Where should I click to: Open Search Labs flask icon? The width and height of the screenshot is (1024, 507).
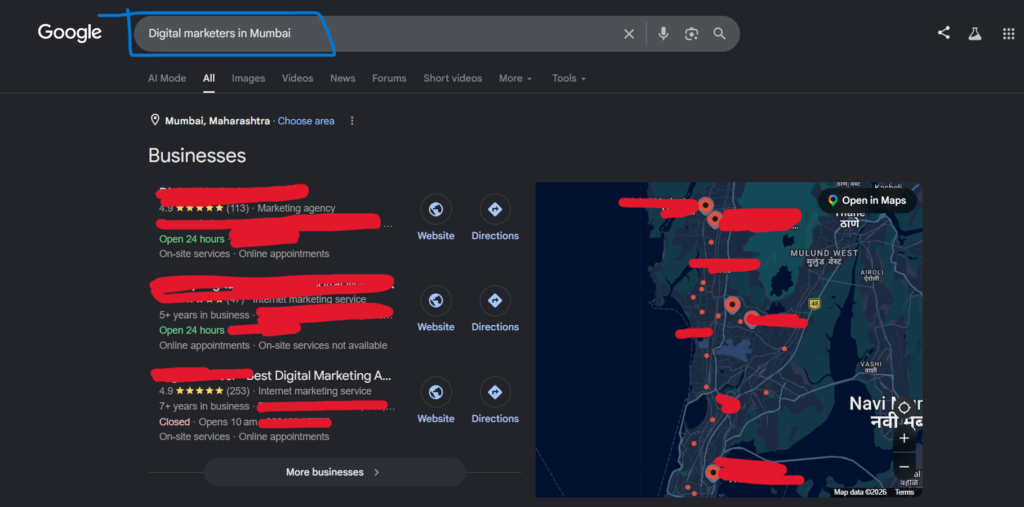point(975,34)
